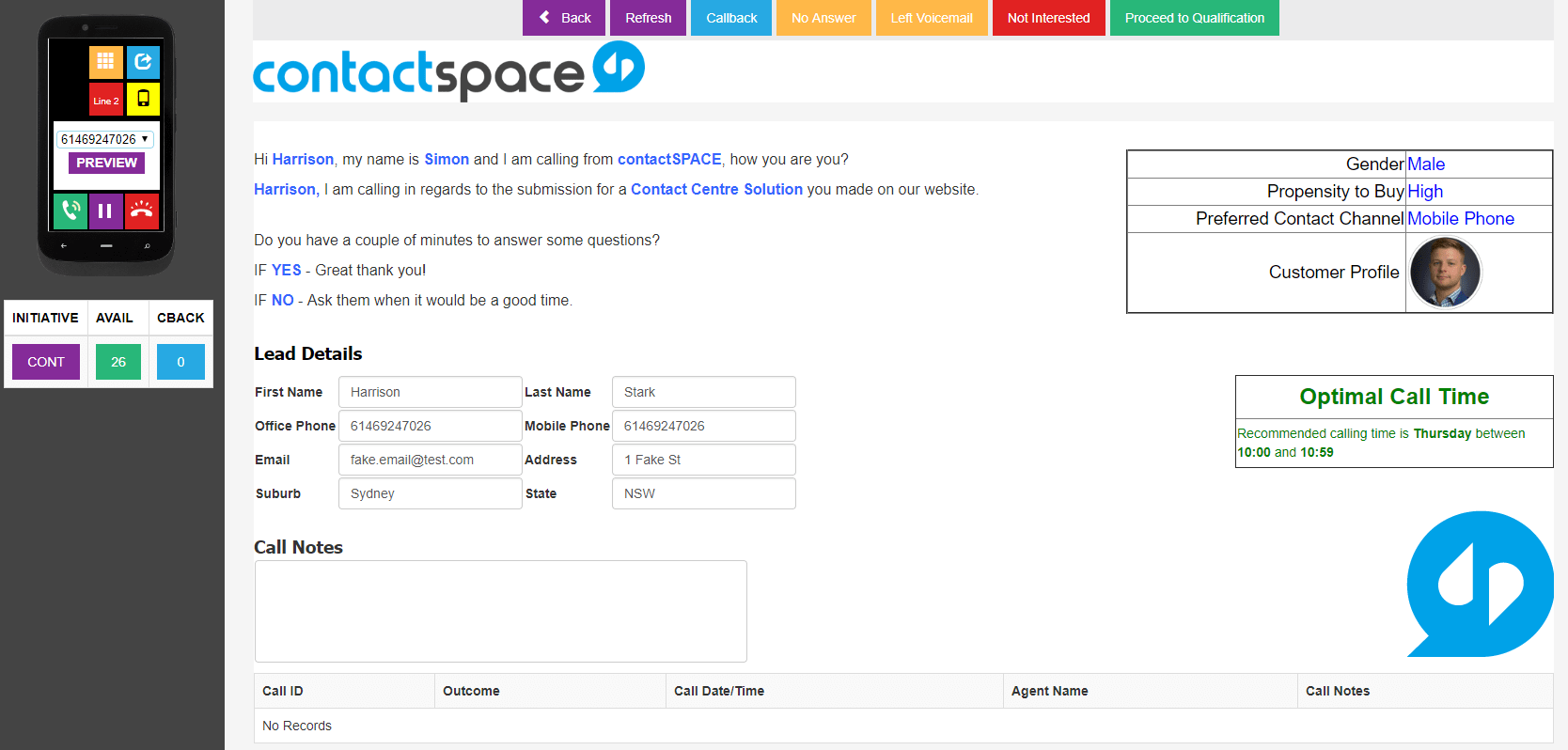Click the large blue contactspace bubble icon
This screenshot has width=1568, height=750.
coord(1480,584)
